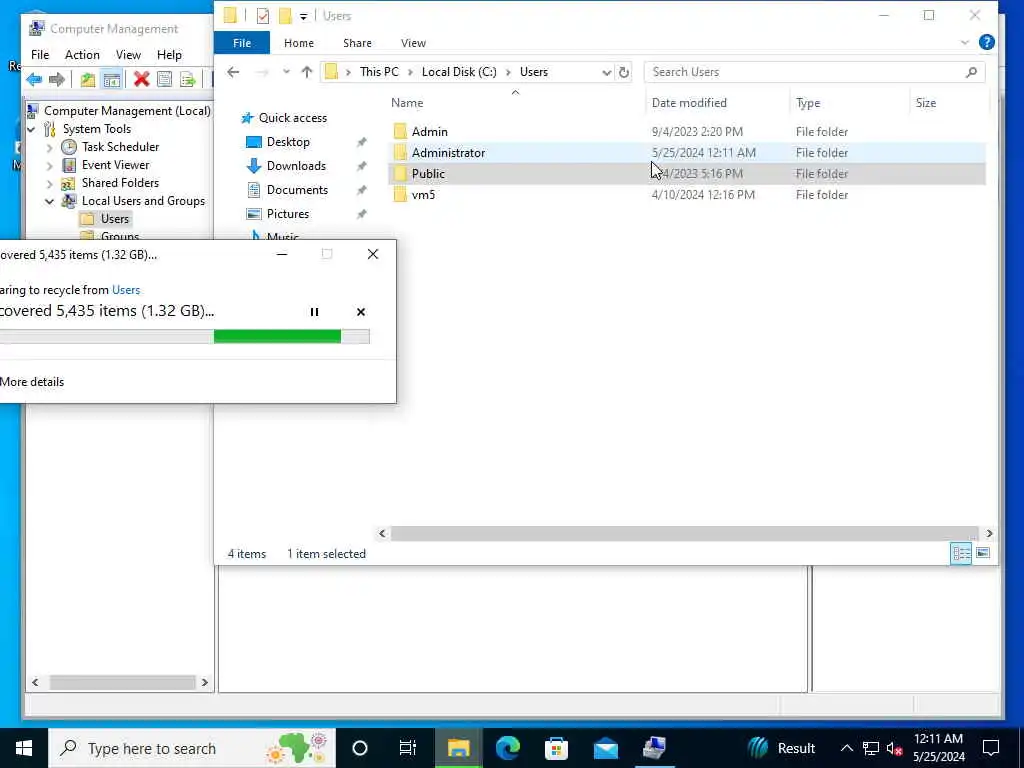
Task: Click the Explorer horizontal scrollbar right arrow
Action: pos(989,534)
